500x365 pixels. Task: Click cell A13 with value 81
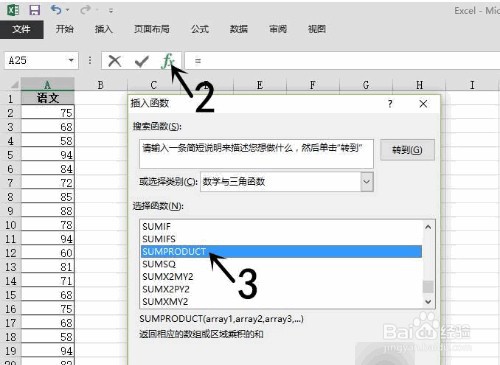[x=48, y=267]
